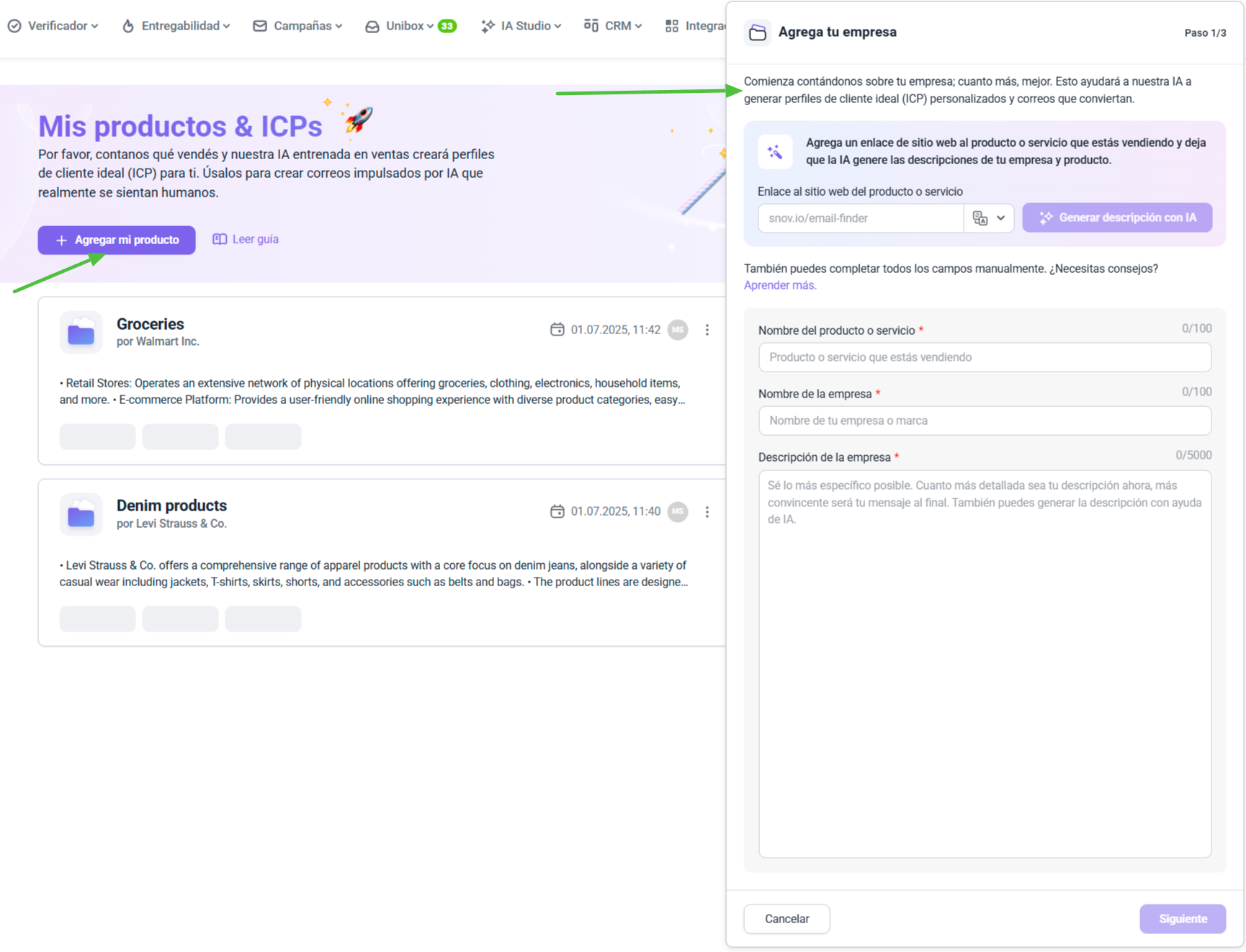Viewport: 1246px width, 952px height.
Task: Click the book icon of Leer guía
Action: [220, 239]
